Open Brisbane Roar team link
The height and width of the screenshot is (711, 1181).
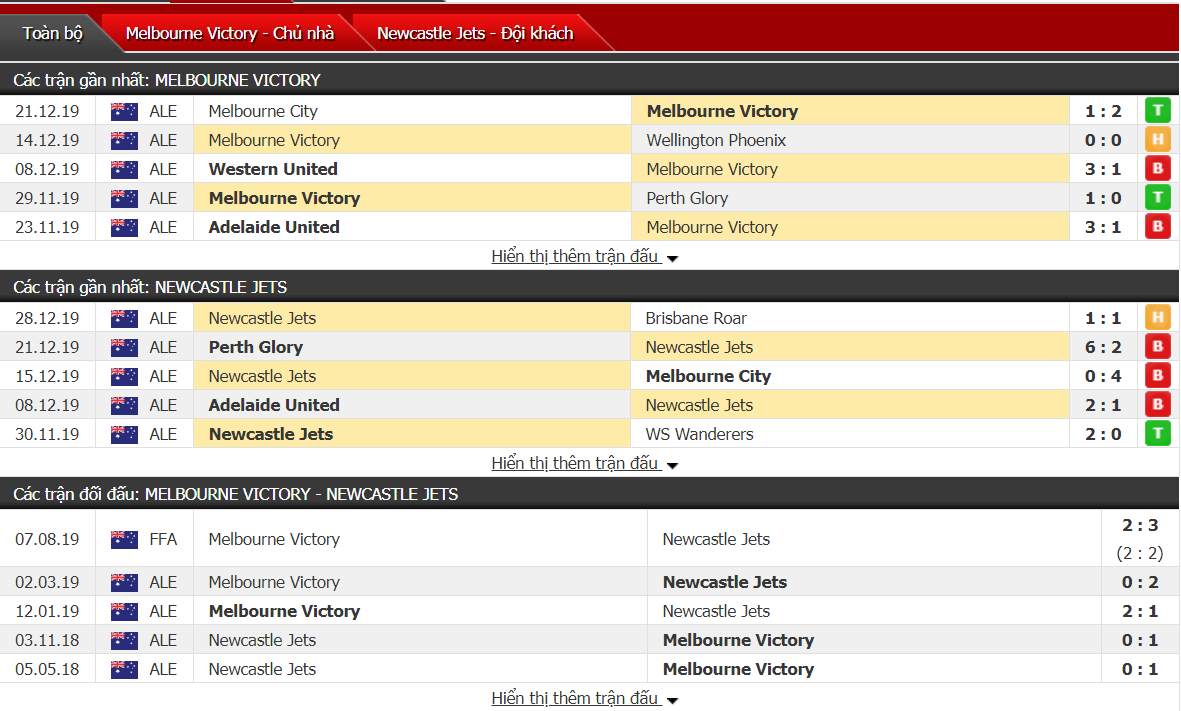point(696,319)
